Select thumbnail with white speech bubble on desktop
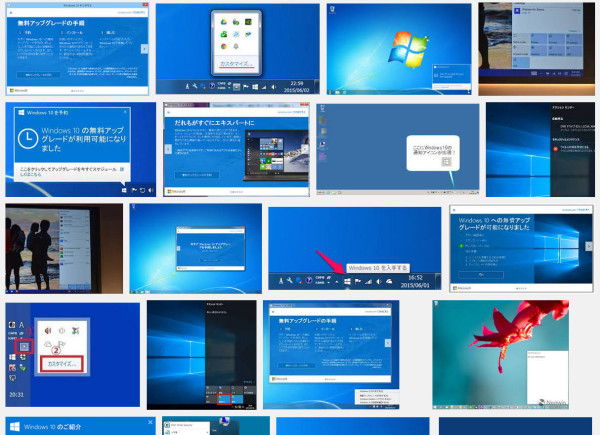Image resolution: width=600 pixels, height=435 pixels. (x=398, y=150)
